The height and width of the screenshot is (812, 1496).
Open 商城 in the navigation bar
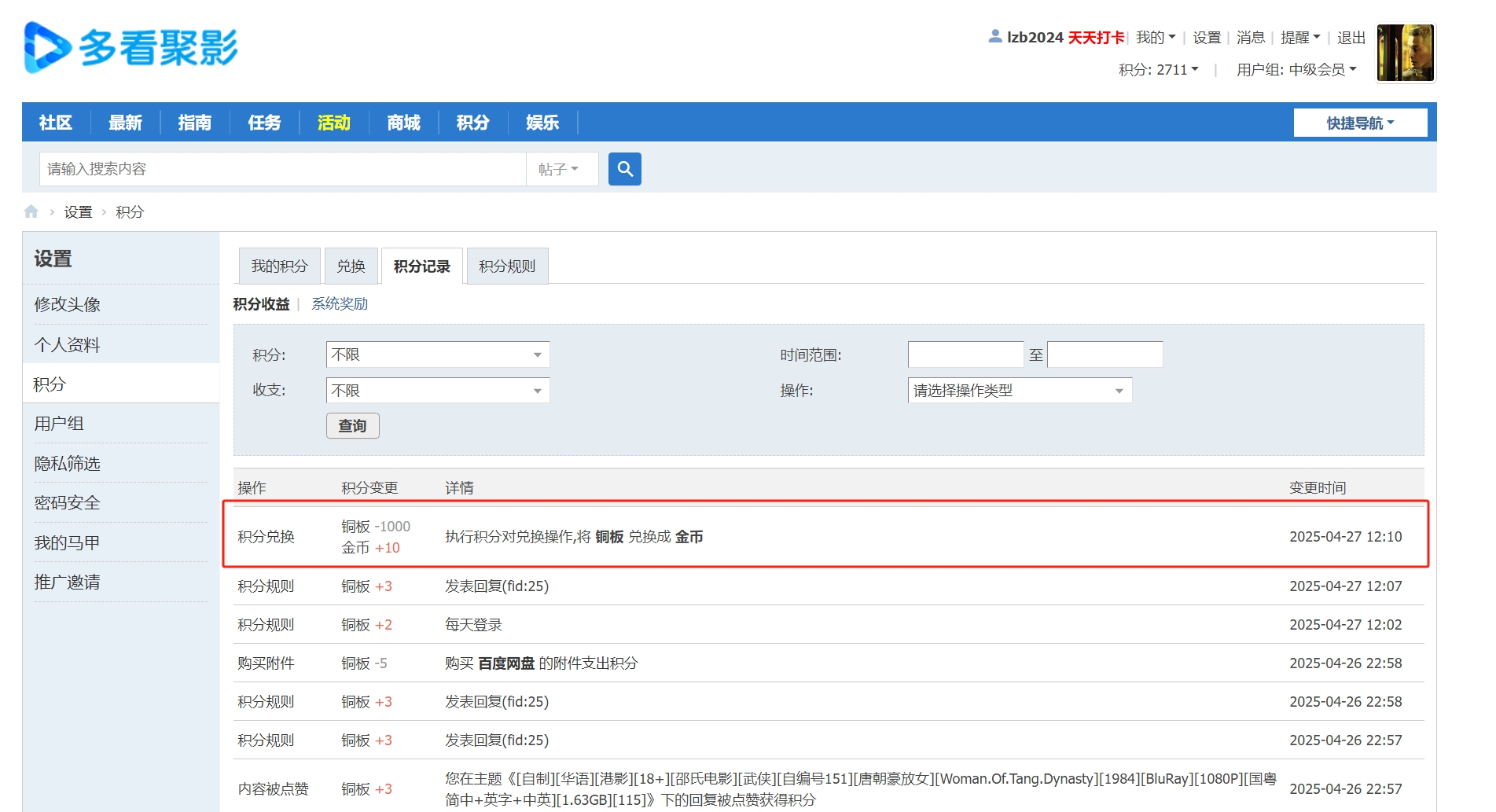[403, 122]
